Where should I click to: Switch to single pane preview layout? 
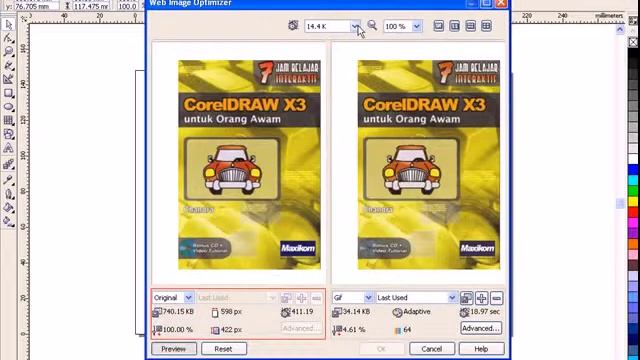coord(438,26)
